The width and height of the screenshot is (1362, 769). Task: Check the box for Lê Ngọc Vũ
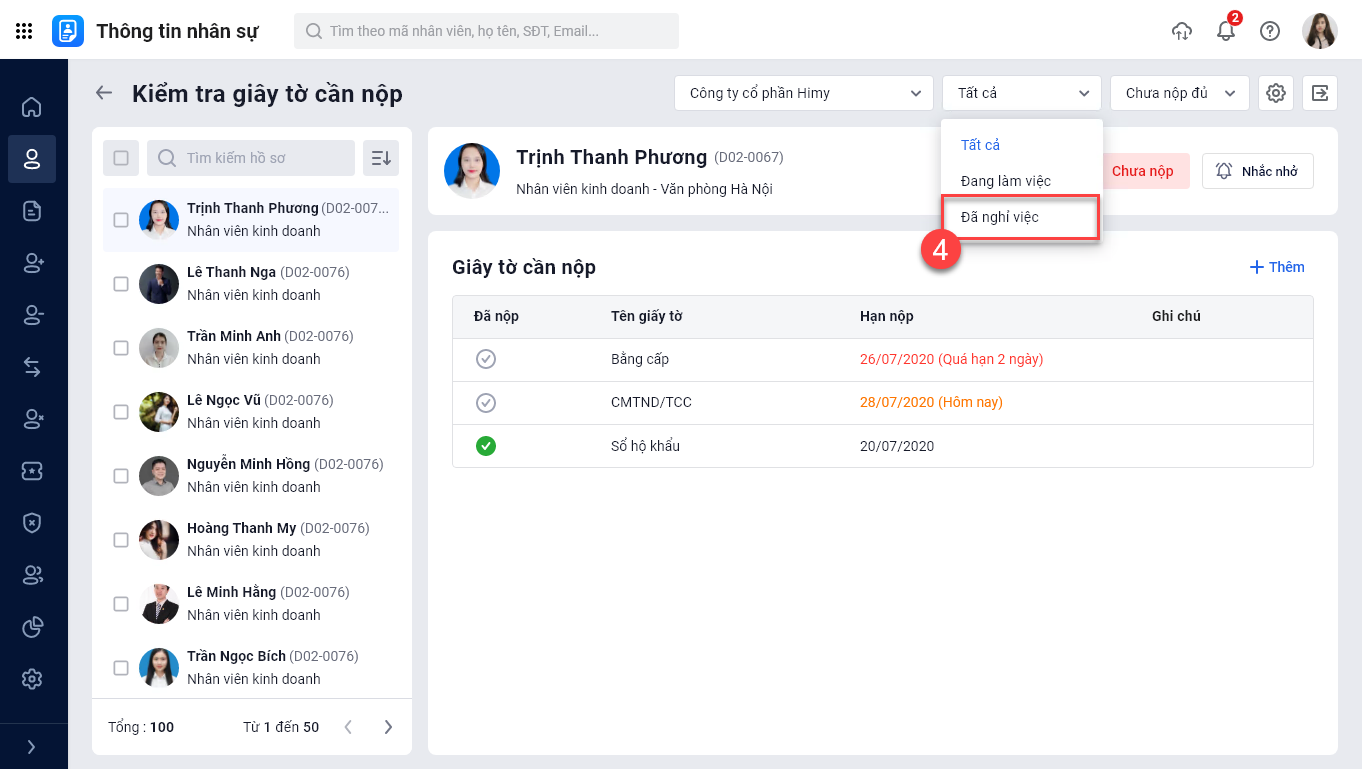click(121, 412)
